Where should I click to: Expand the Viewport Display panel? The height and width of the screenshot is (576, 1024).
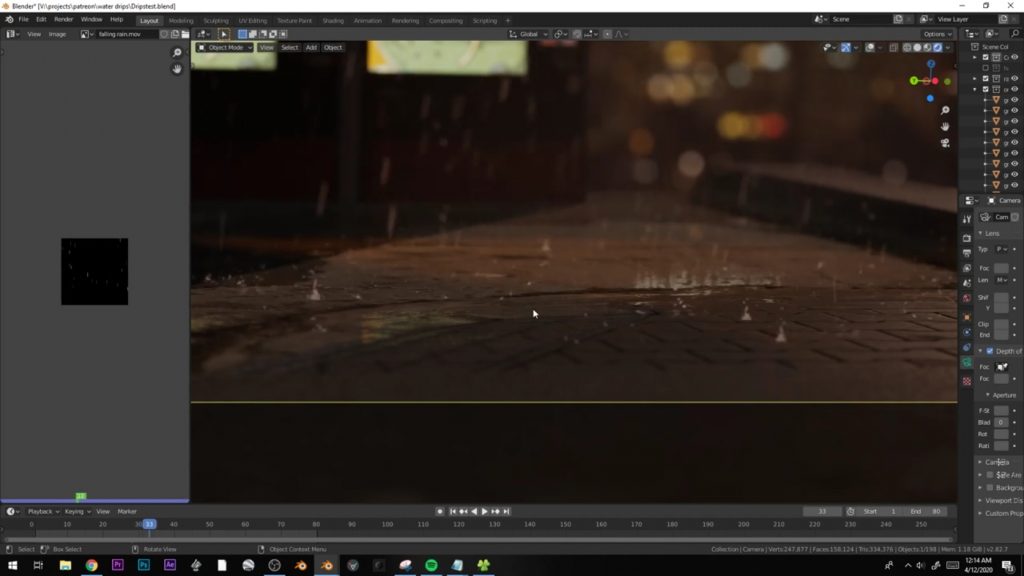click(1001, 501)
